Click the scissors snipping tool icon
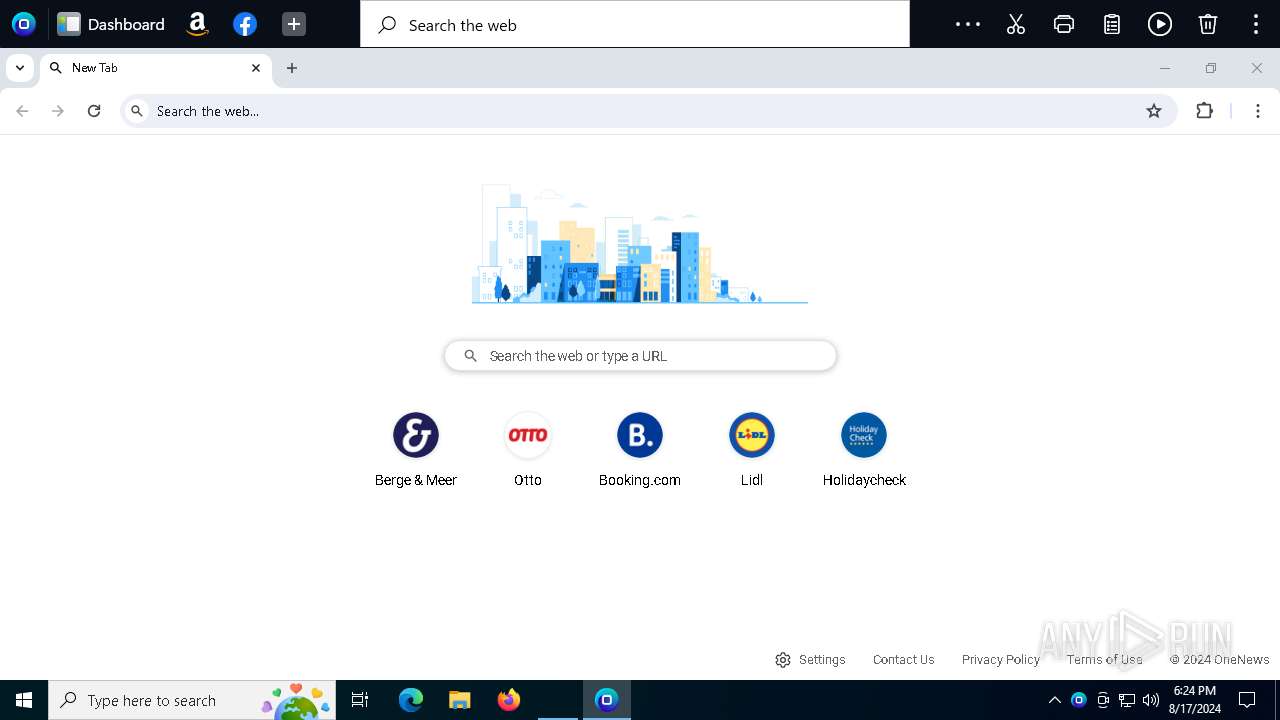The image size is (1280, 720). 1016,24
